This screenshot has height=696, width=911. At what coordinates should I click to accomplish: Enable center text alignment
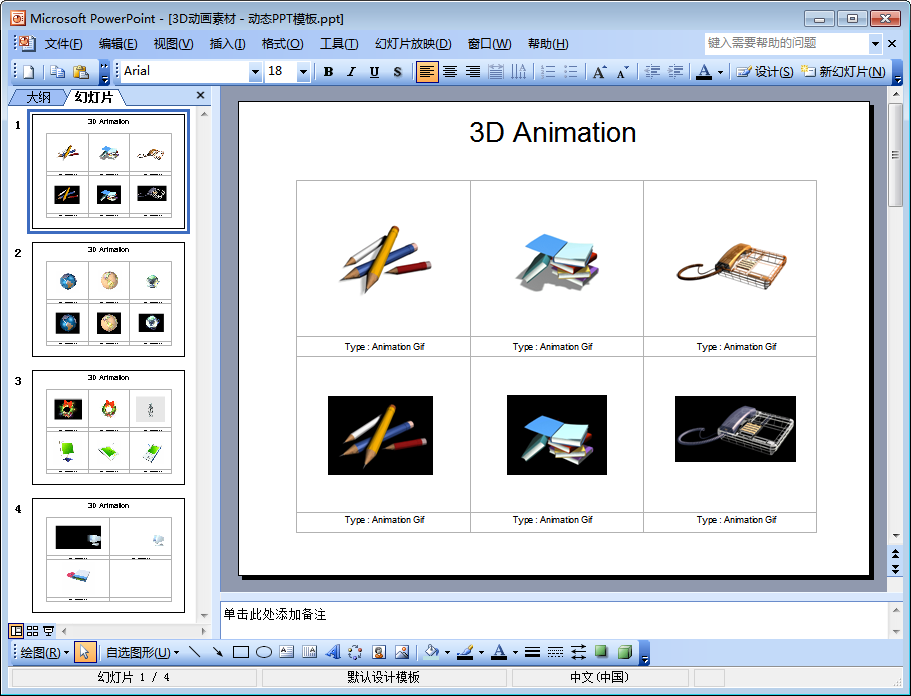(x=450, y=71)
